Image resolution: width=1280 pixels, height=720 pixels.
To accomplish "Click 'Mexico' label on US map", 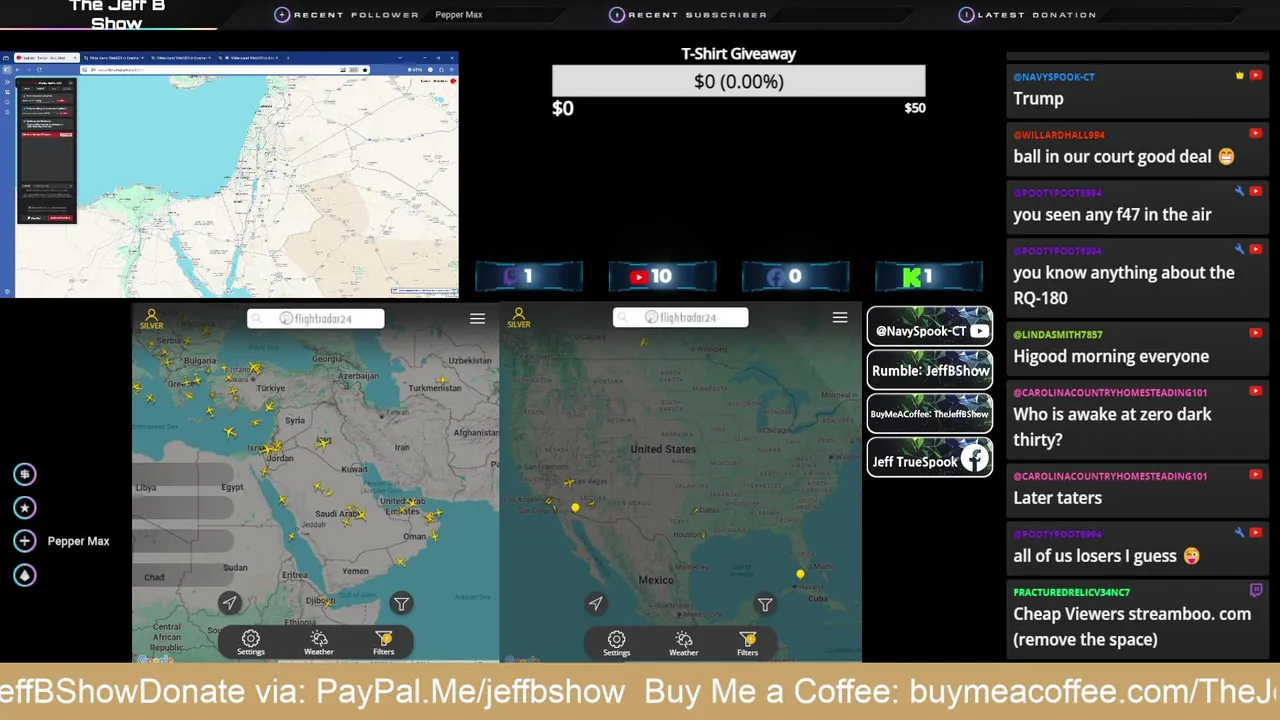I will [656, 580].
